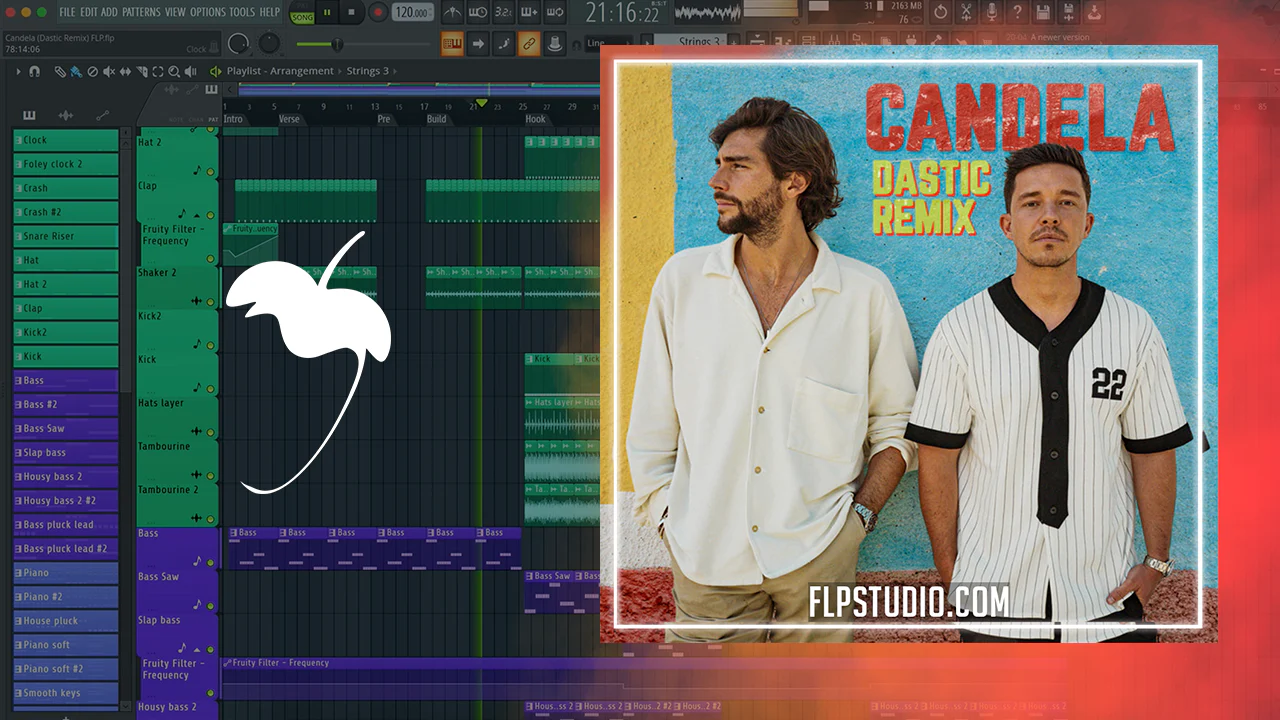This screenshot has width=1280, height=720.
Task: Click the red record button
Action: click(378, 13)
